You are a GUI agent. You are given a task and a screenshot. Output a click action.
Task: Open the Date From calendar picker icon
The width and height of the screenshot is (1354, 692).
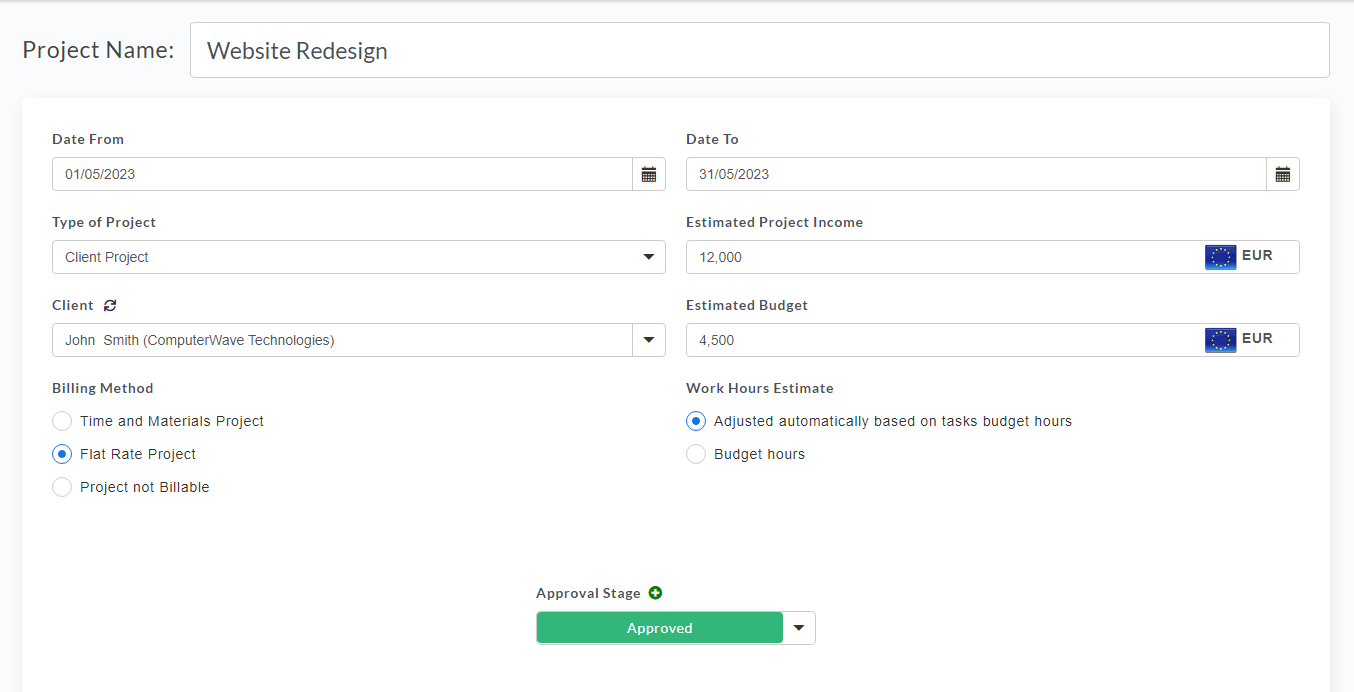649,174
